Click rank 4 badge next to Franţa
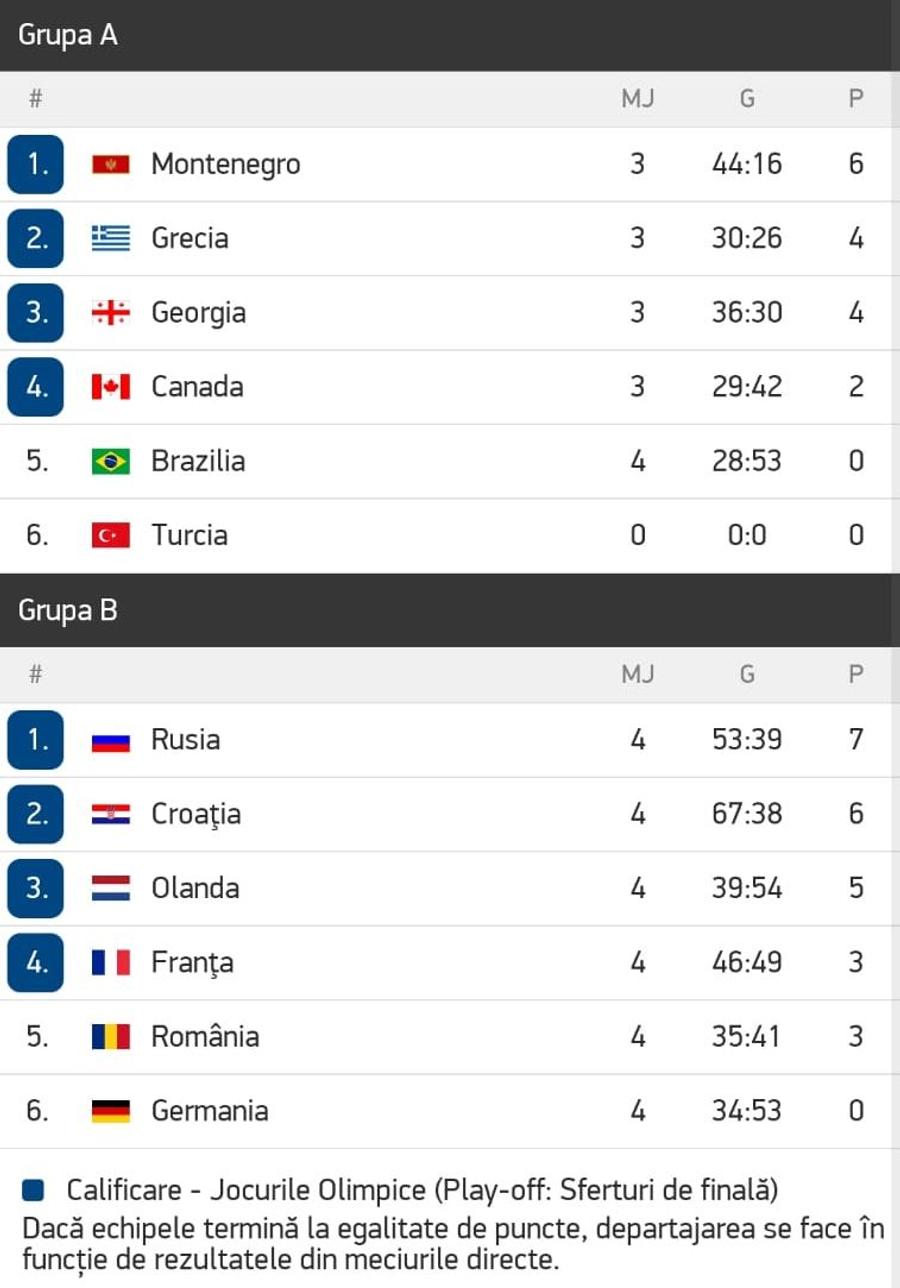 (35, 963)
